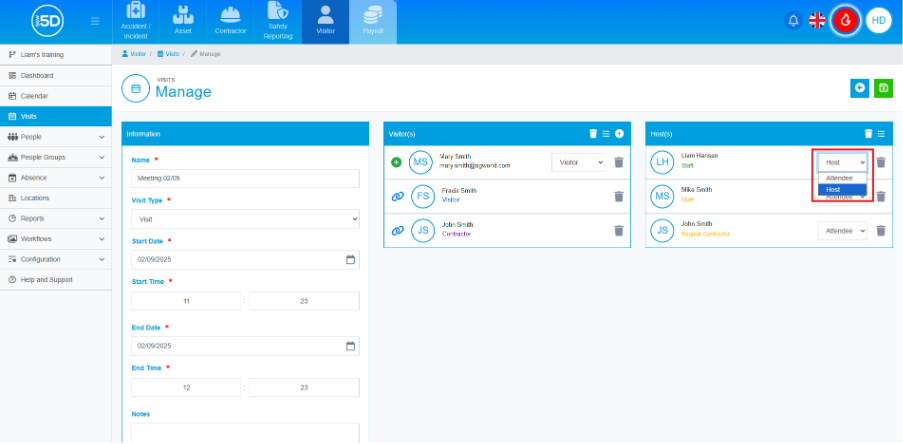
Task: Click the hamburger menu icon
Action: point(95,21)
